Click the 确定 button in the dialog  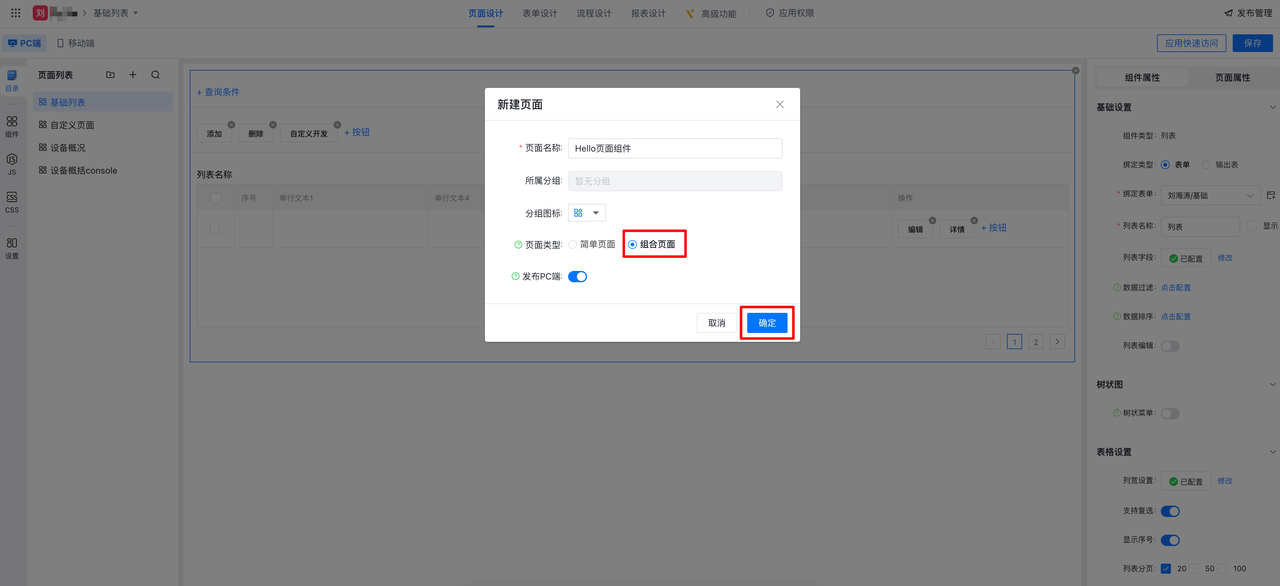(x=766, y=322)
